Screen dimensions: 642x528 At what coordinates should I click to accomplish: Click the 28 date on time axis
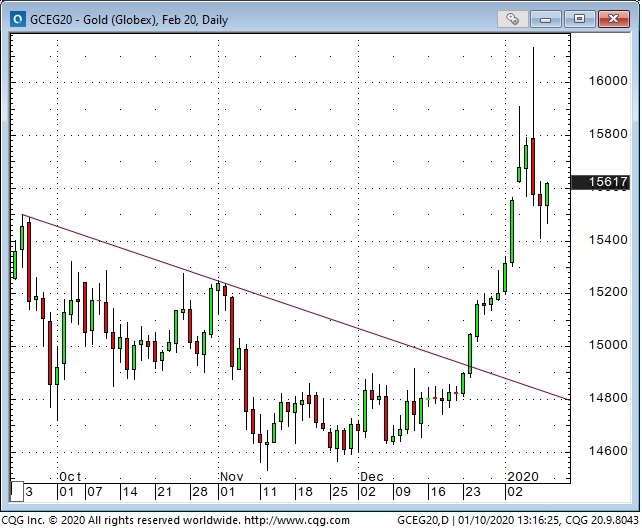(x=200, y=492)
